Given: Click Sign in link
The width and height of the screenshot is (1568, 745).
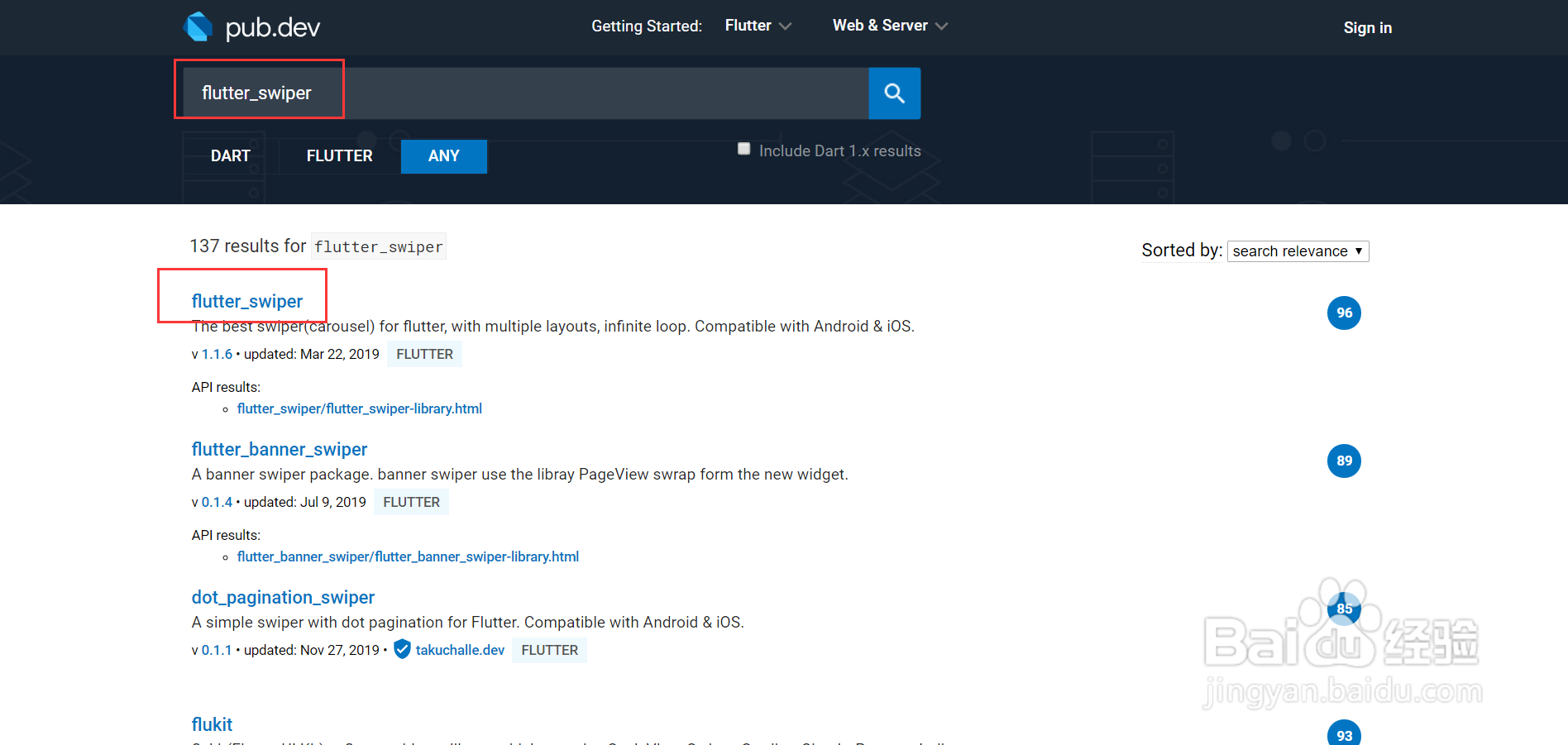Looking at the screenshot, I should pos(1367,27).
